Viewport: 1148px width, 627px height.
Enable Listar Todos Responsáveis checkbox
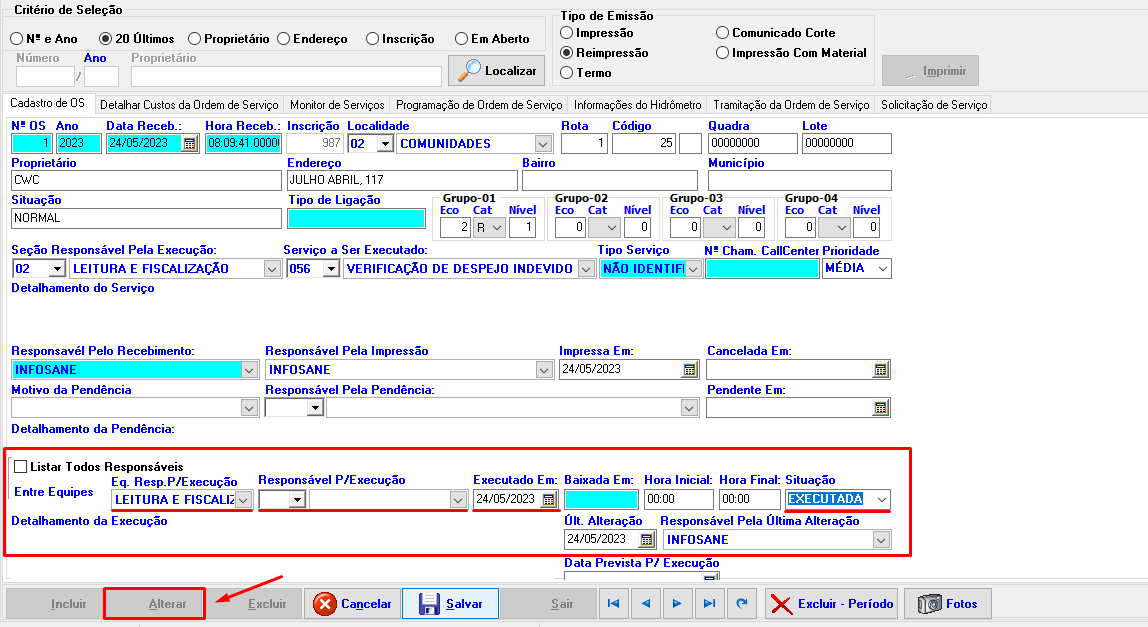20,466
